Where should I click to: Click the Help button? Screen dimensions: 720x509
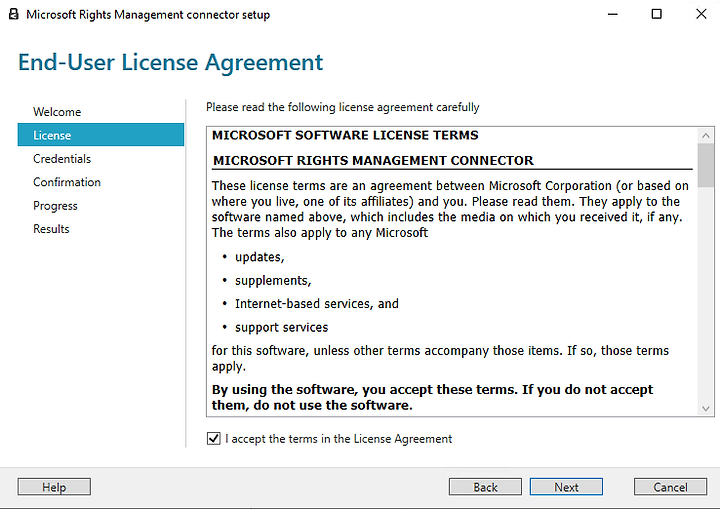[x=54, y=487]
